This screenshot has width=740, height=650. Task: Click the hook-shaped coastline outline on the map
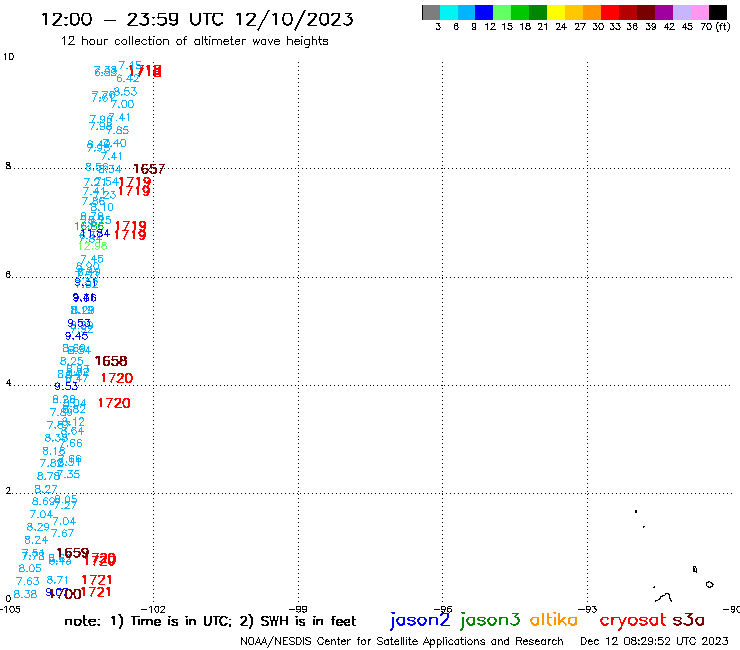pyautogui.click(x=664, y=598)
